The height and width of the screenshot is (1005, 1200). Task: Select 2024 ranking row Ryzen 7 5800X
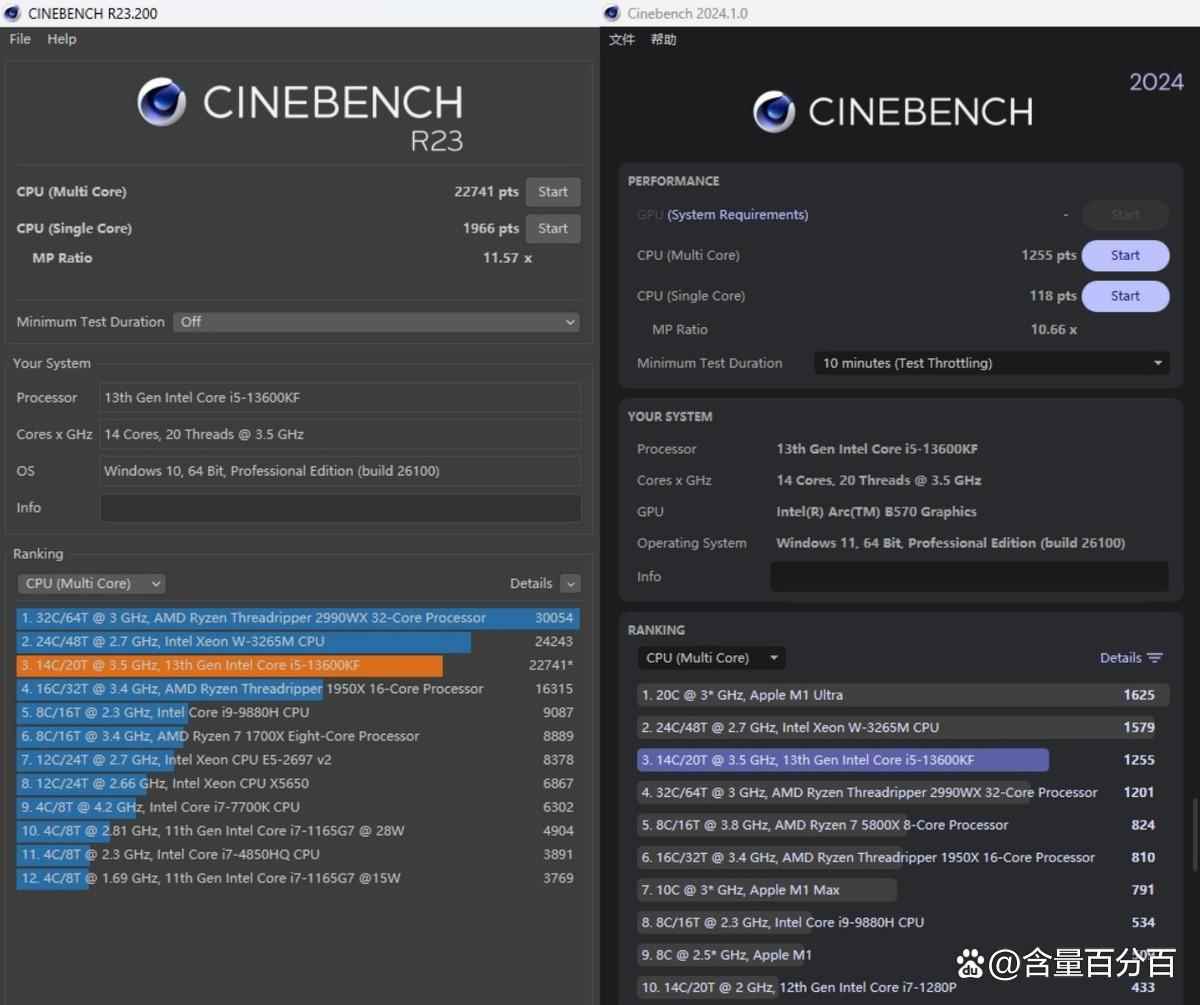(x=903, y=825)
